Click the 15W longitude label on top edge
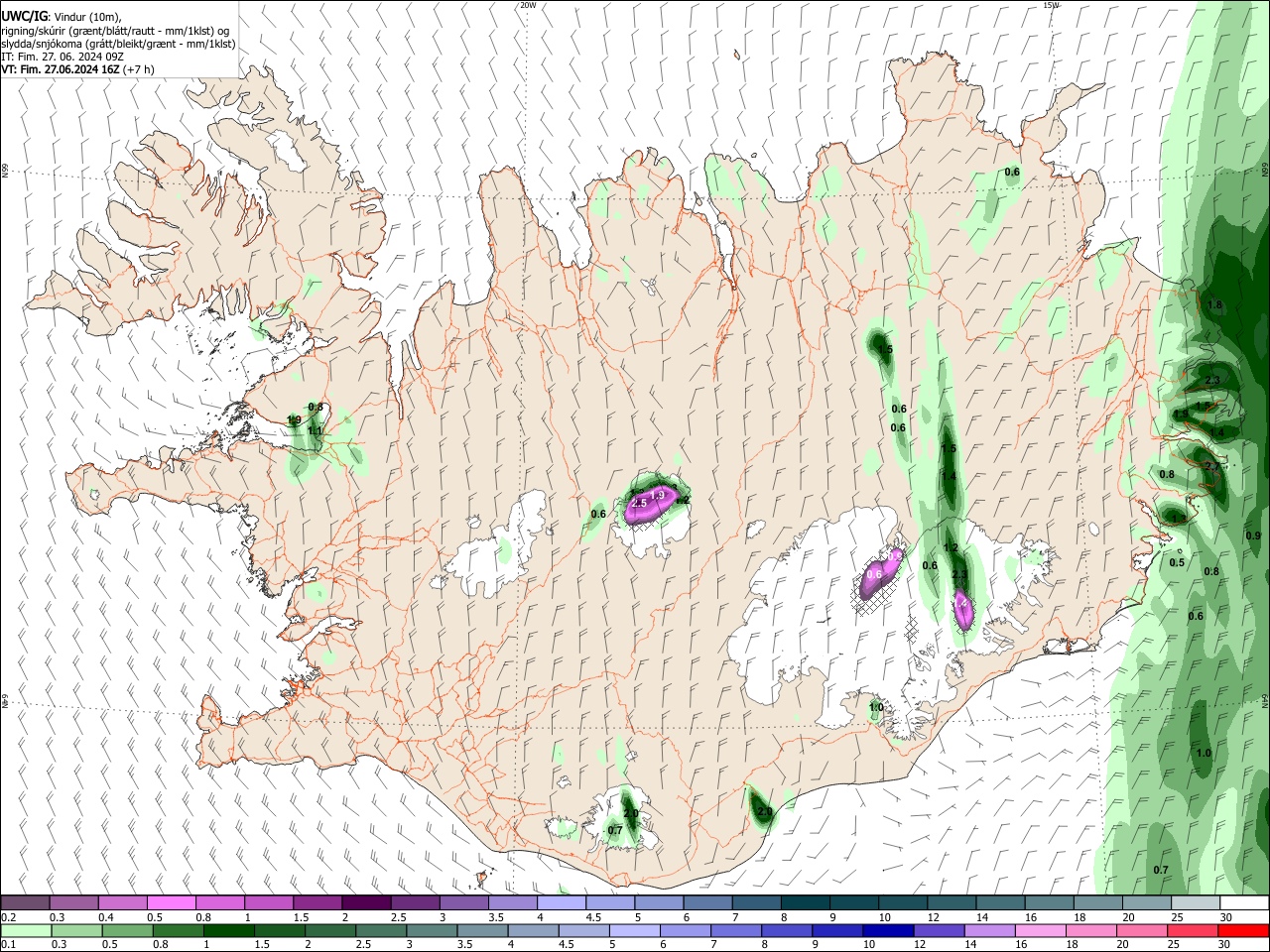The image size is (1270, 952). click(1052, 5)
